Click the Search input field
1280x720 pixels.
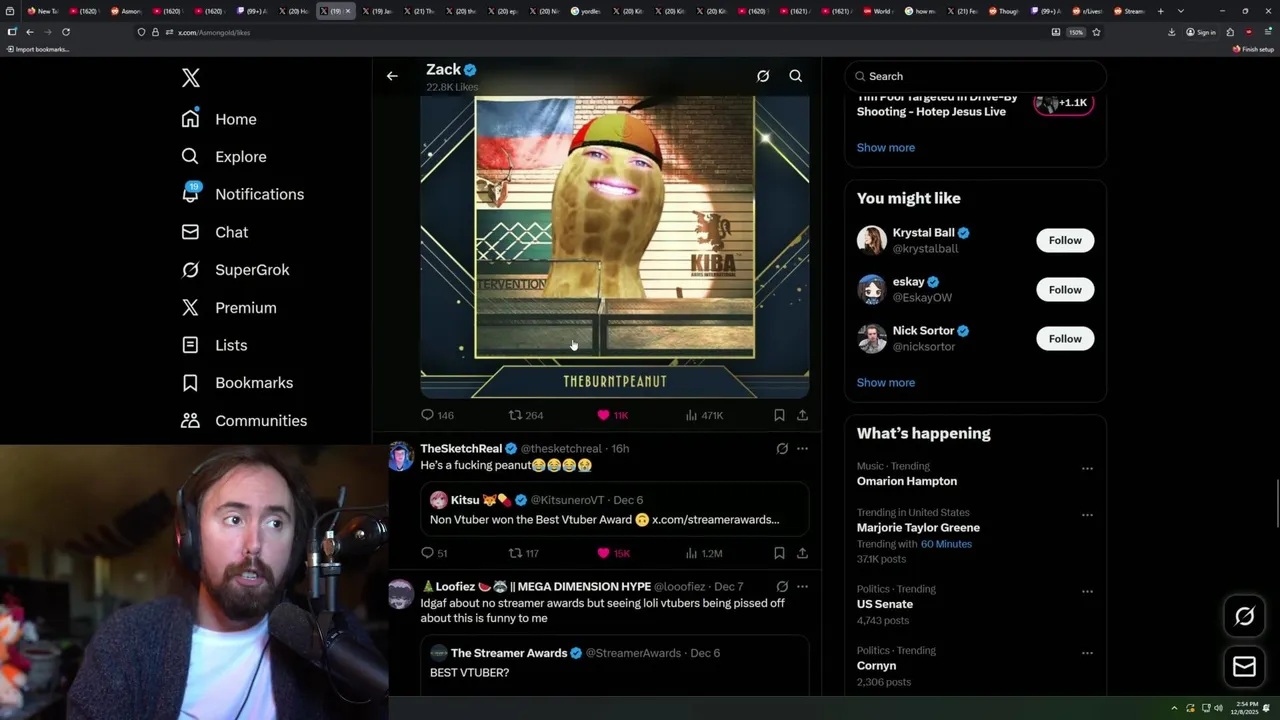[975, 76]
